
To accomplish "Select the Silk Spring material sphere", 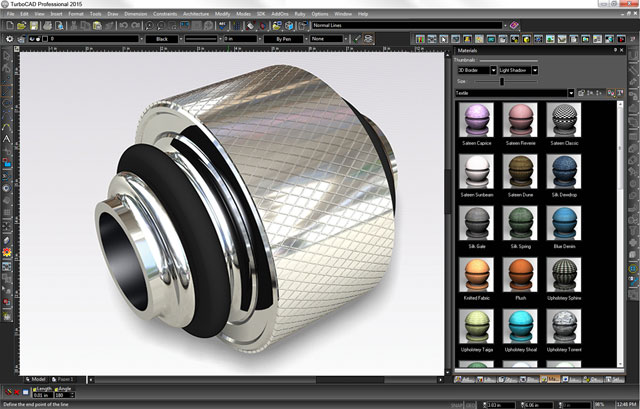I will 519,223.
